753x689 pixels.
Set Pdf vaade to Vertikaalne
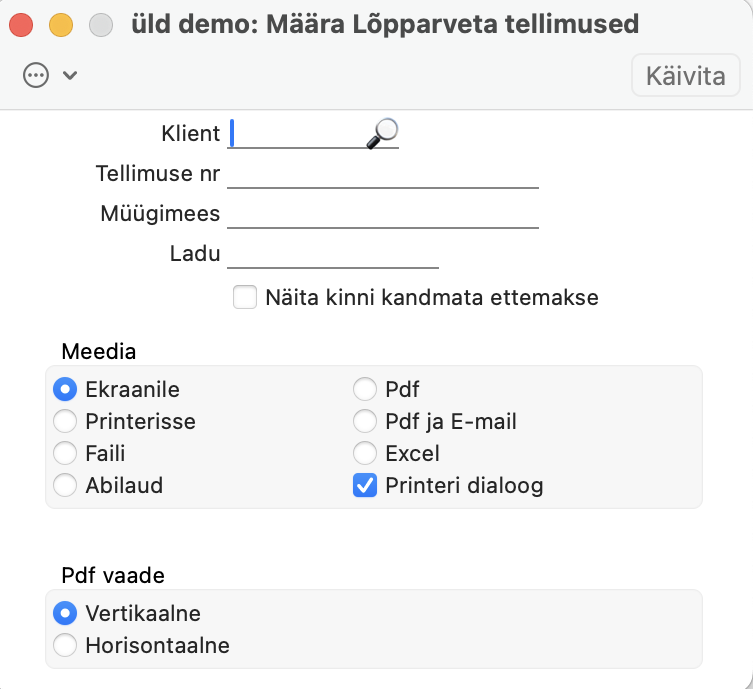click(65, 613)
